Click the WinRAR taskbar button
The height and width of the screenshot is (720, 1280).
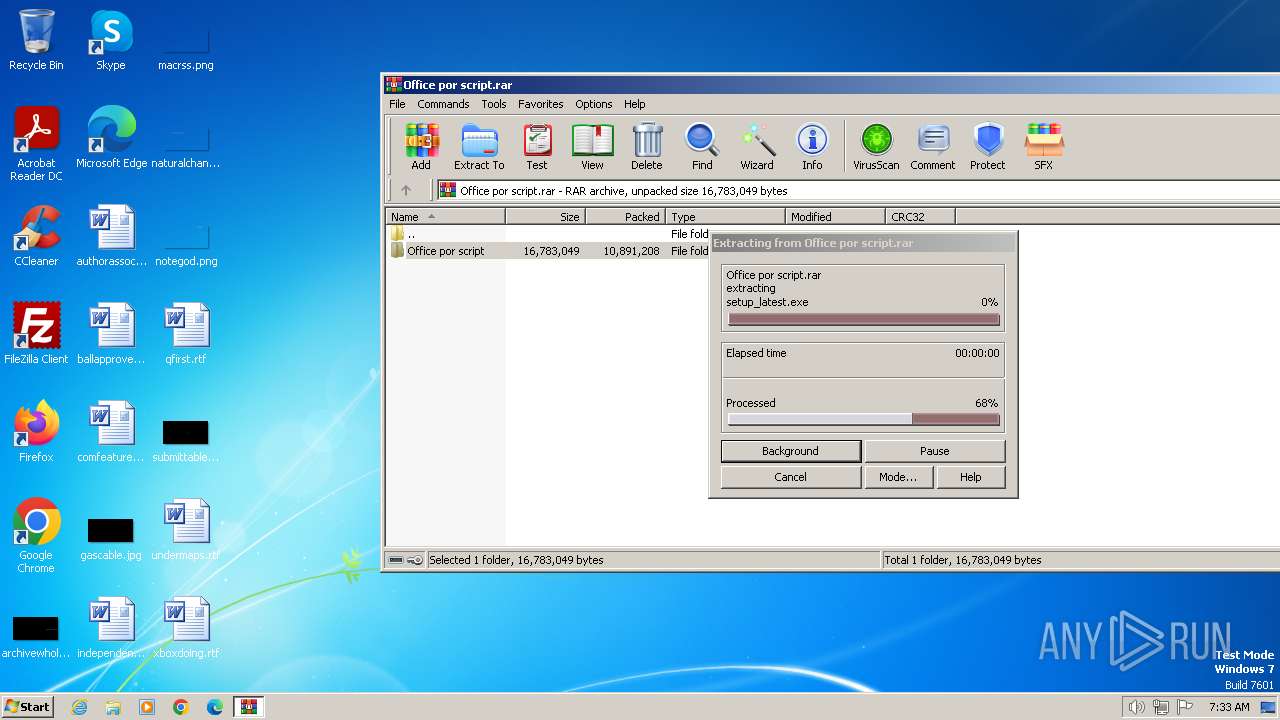tap(248, 707)
